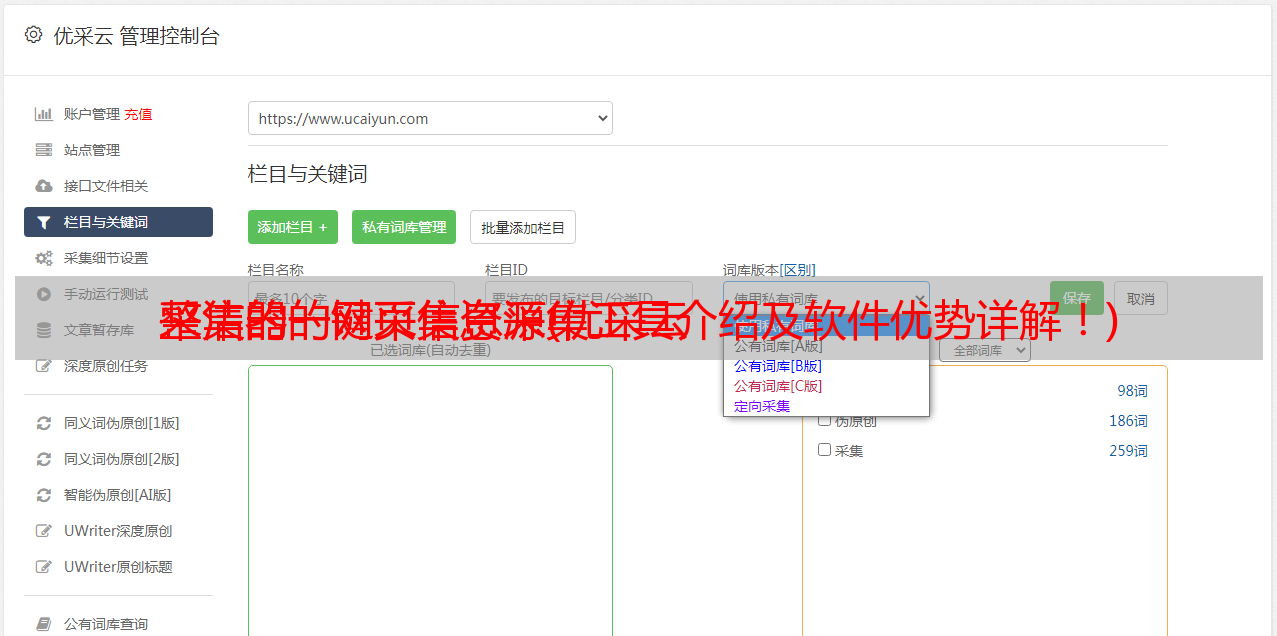Click the bar chart icon for 账户管理

44,114
